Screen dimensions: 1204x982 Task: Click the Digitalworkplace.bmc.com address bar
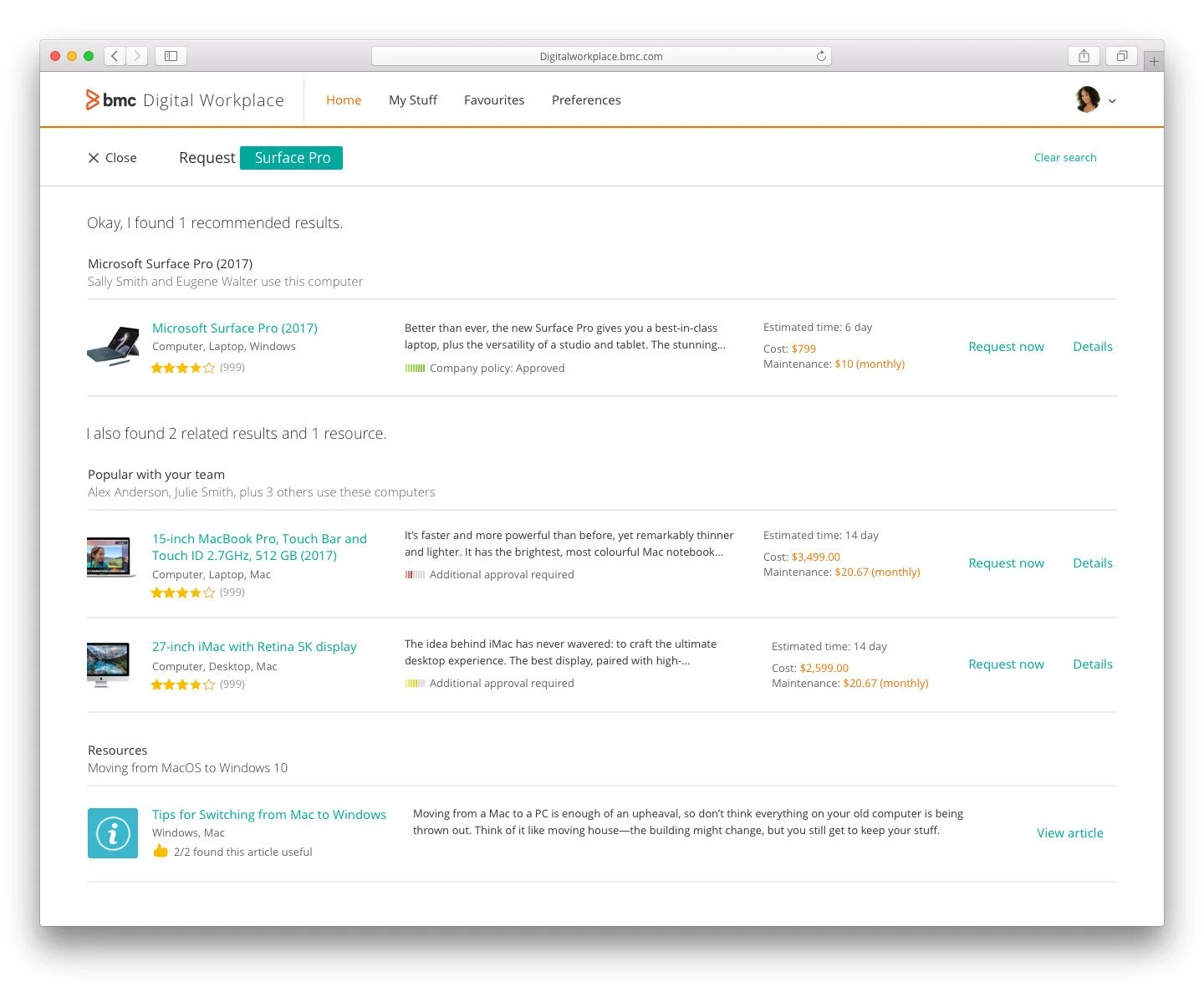pyautogui.click(x=601, y=56)
